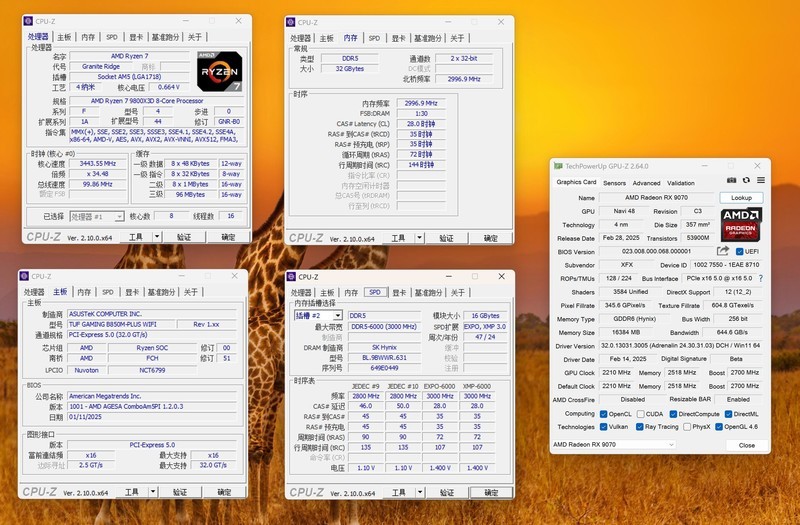Toggle DirectML checkbox
The height and width of the screenshot is (525, 800).
(729, 414)
